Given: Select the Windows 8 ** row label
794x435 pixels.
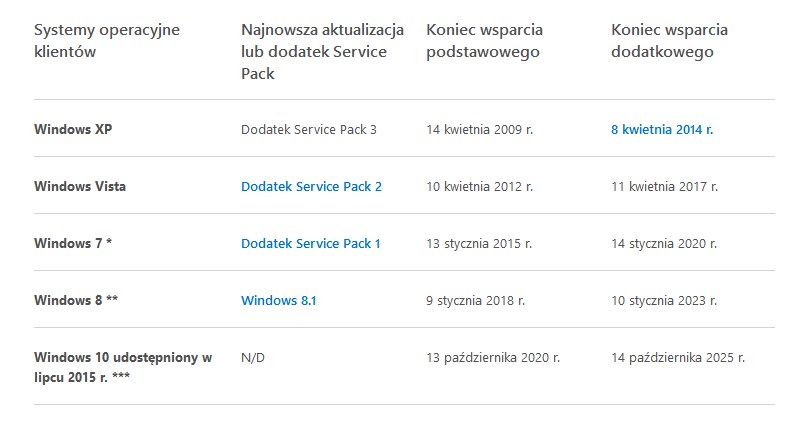Looking at the screenshot, I should (76, 301).
